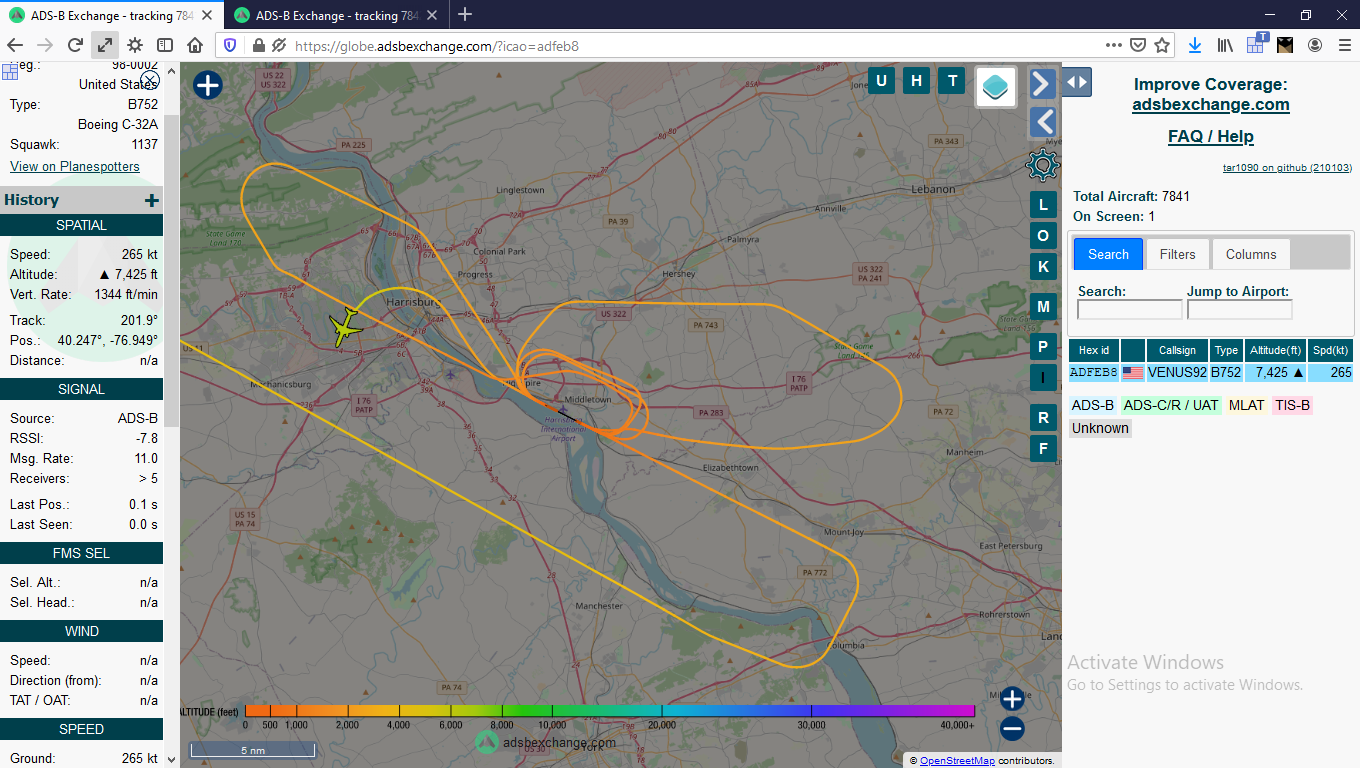1360x768 pixels.
Task: Bookmark this page with star
Action: tap(1162, 45)
